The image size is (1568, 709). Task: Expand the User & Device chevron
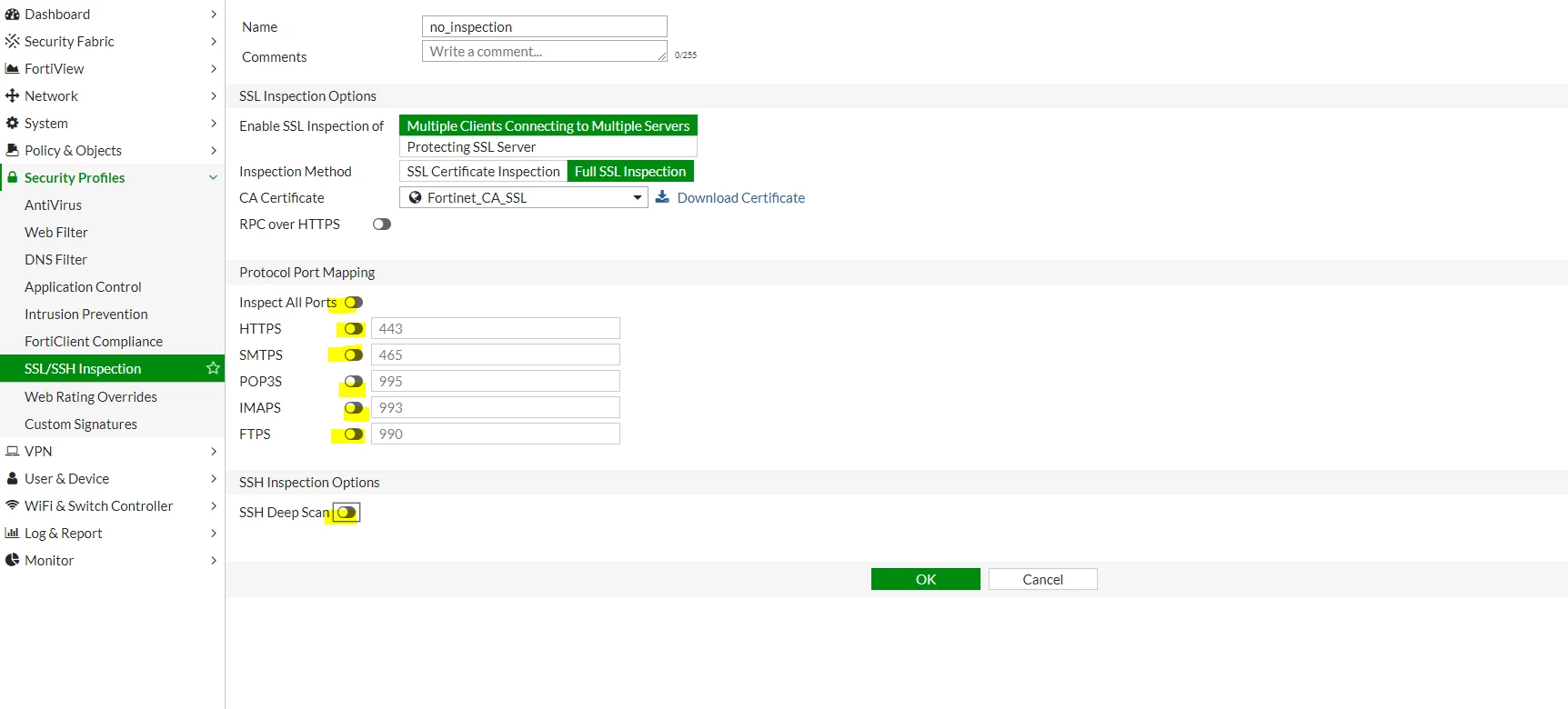214,479
